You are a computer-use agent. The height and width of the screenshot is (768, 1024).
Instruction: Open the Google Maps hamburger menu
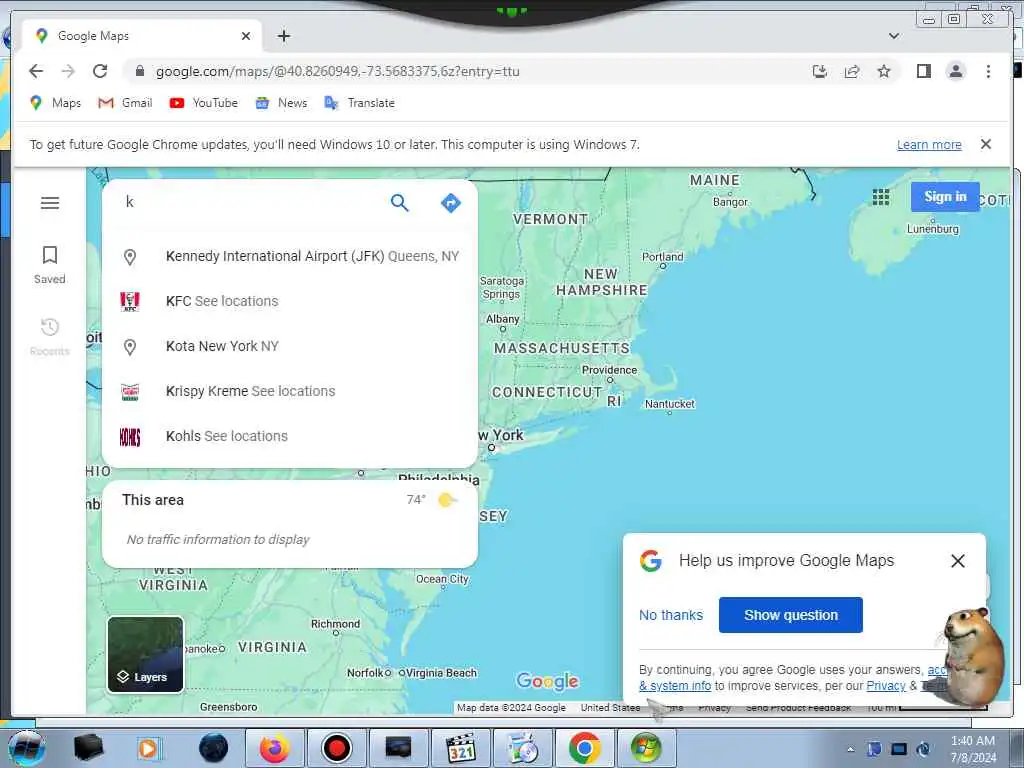pos(50,203)
